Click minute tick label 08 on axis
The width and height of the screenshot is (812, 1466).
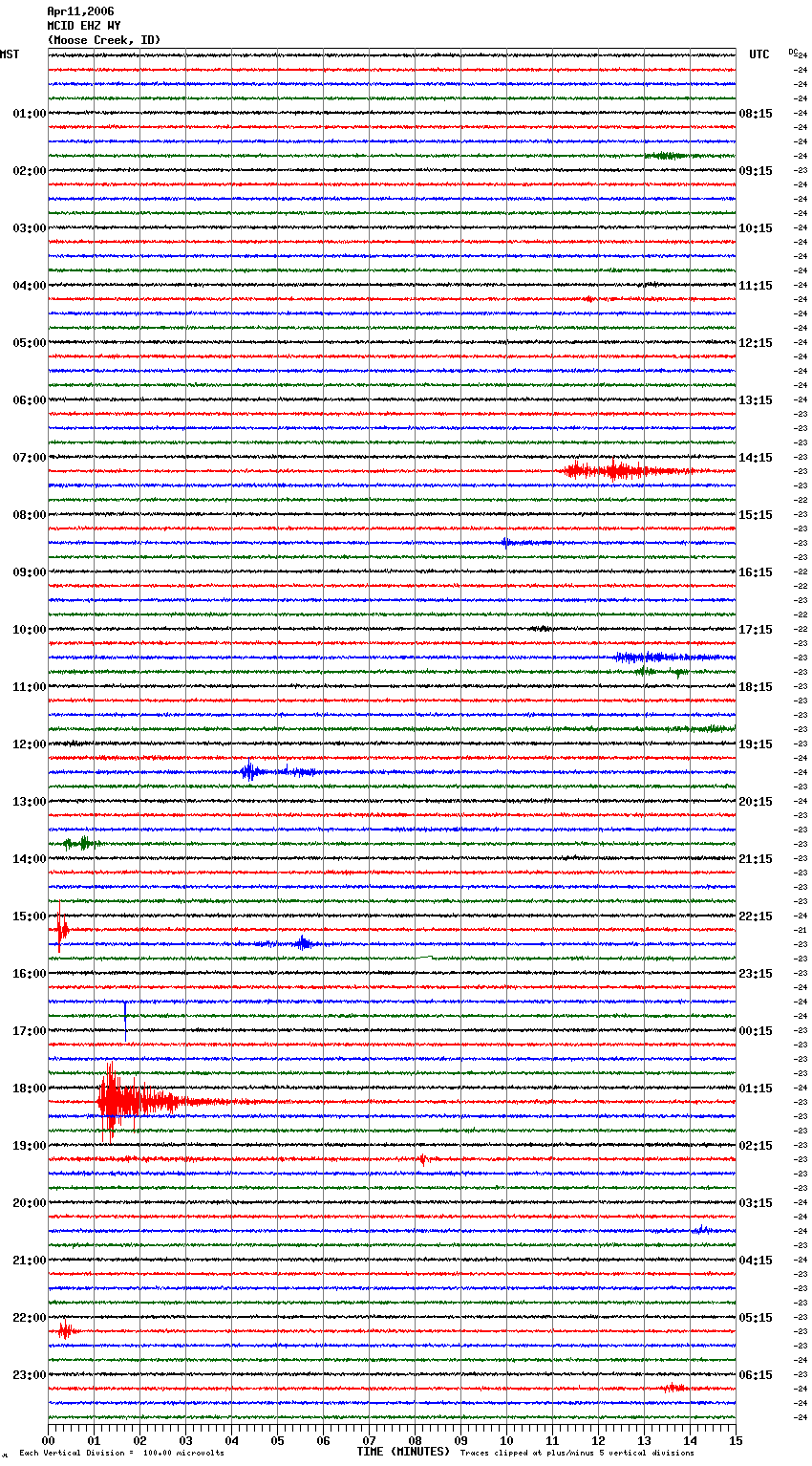click(416, 1439)
